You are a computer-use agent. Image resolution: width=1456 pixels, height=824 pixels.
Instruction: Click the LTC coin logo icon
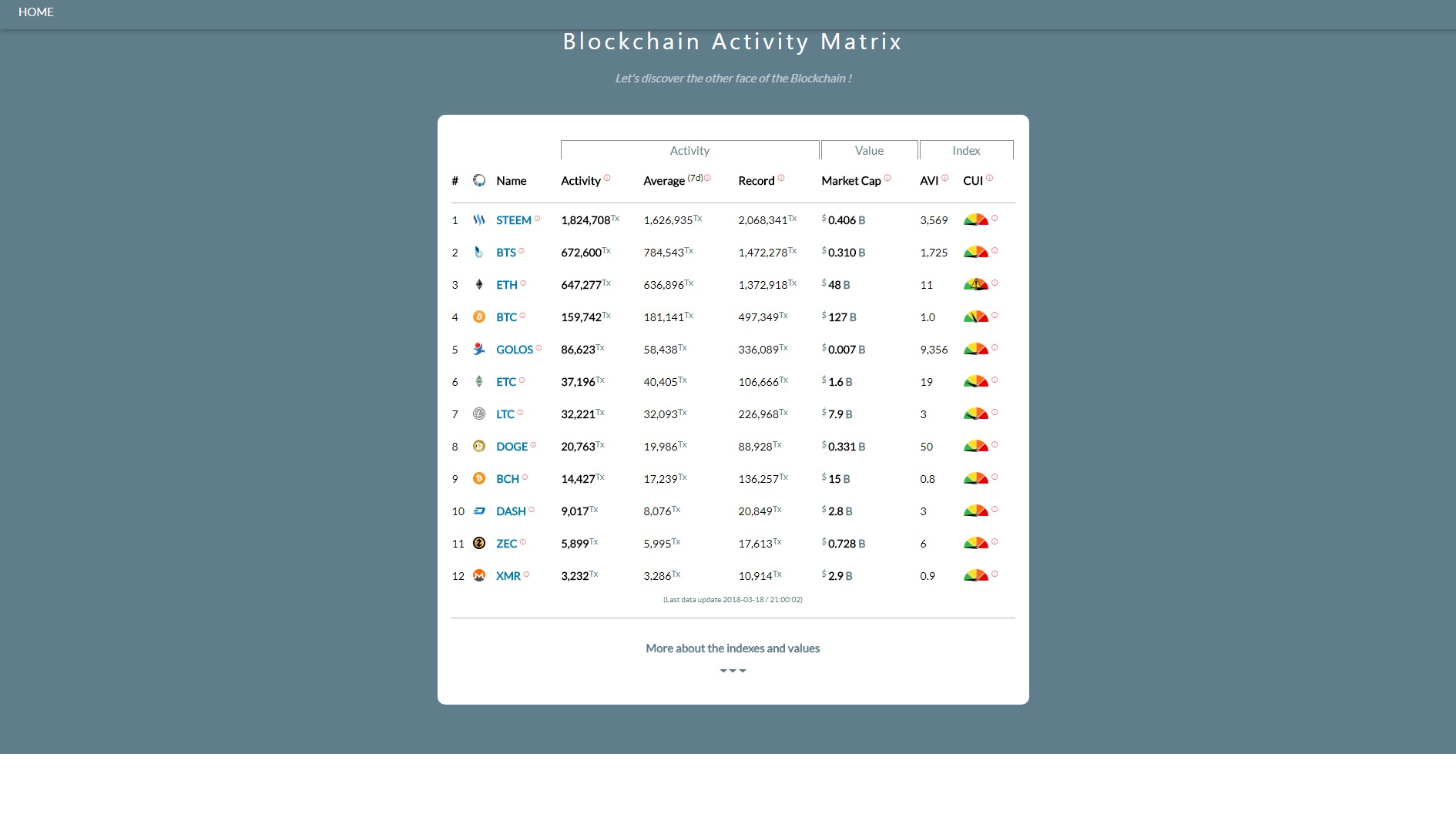(x=479, y=414)
